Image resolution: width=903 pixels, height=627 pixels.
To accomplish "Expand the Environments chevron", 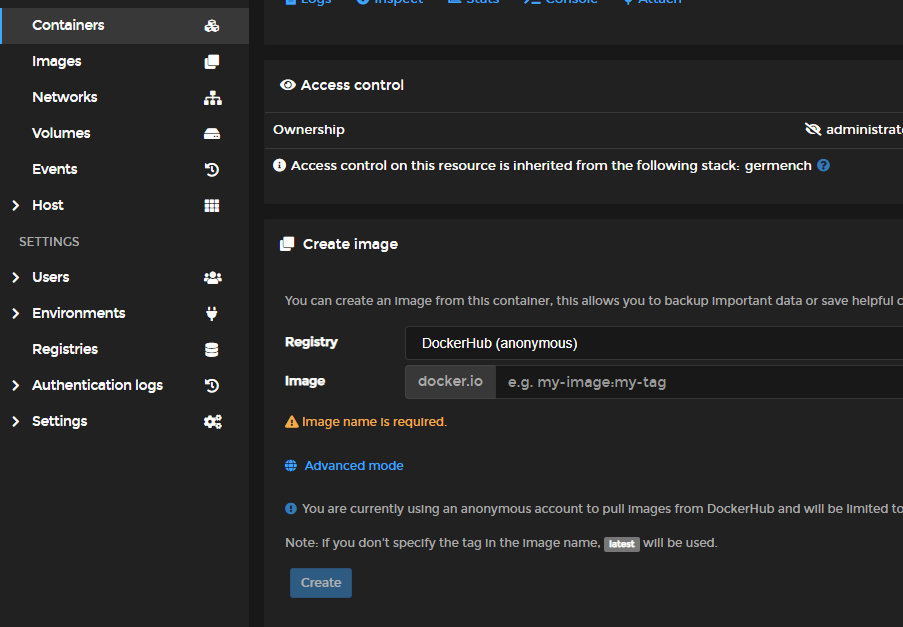I will pos(16,313).
